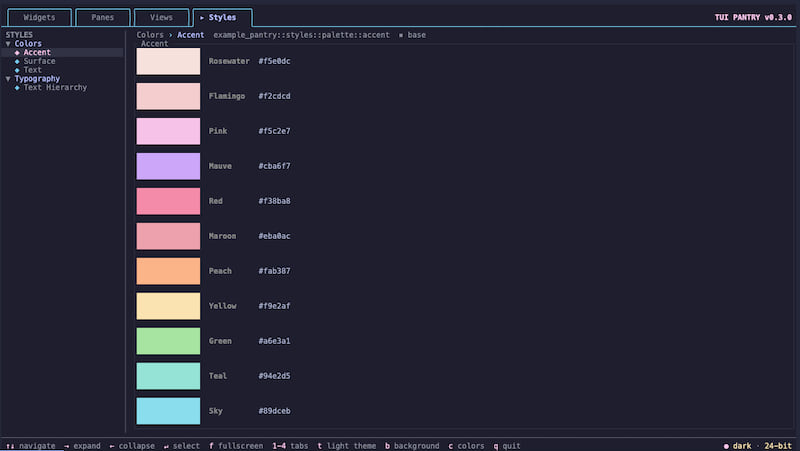Click the background shortcut hint
The width and height of the screenshot is (800, 451).
coord(412,446)
